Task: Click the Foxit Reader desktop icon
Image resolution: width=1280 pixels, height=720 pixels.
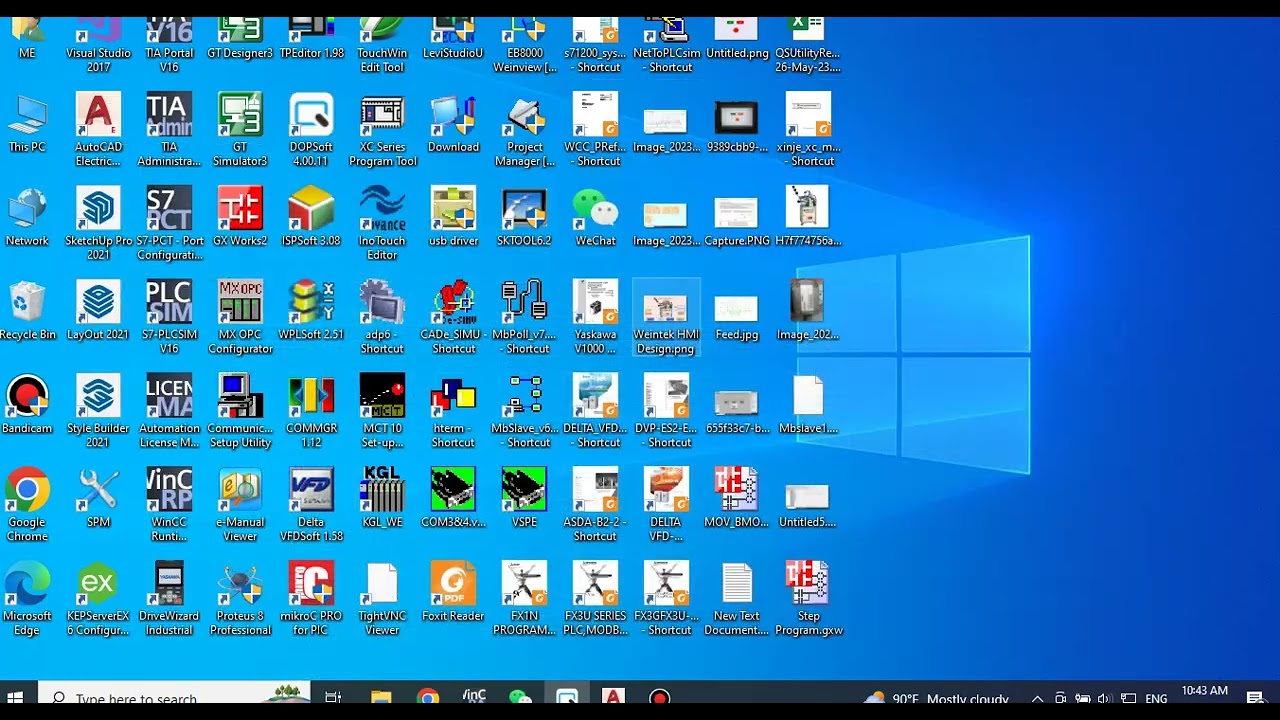Action: point(453,592)
